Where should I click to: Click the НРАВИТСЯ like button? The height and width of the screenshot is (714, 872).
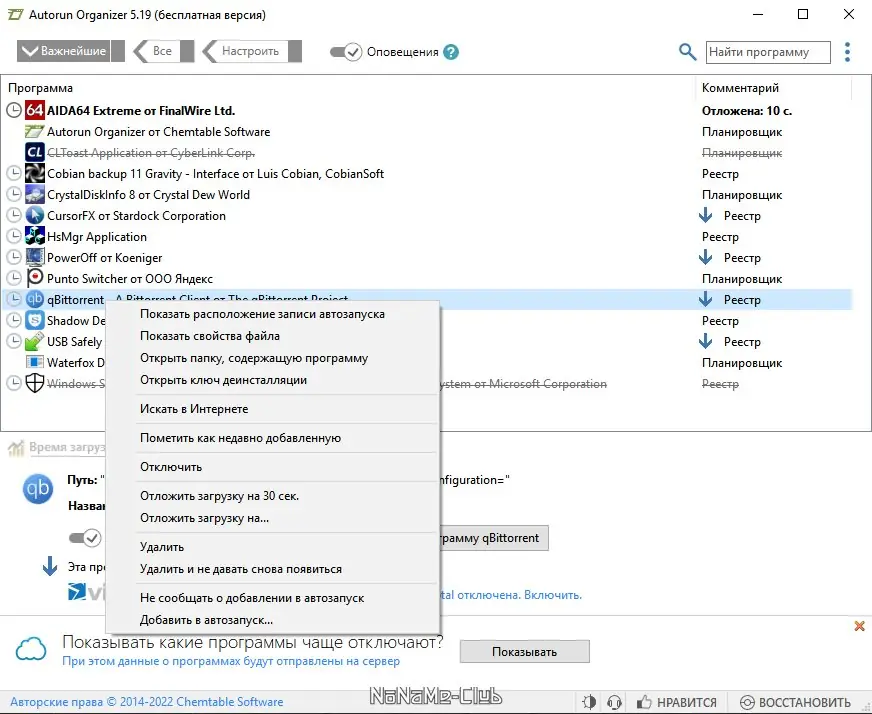677,702
